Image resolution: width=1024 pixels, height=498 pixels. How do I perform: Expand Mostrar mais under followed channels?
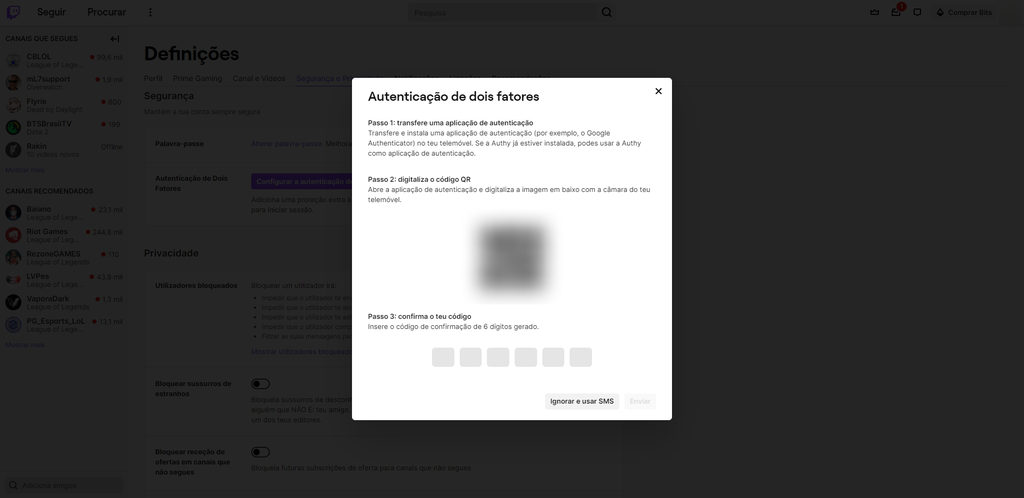pos(25,170)
